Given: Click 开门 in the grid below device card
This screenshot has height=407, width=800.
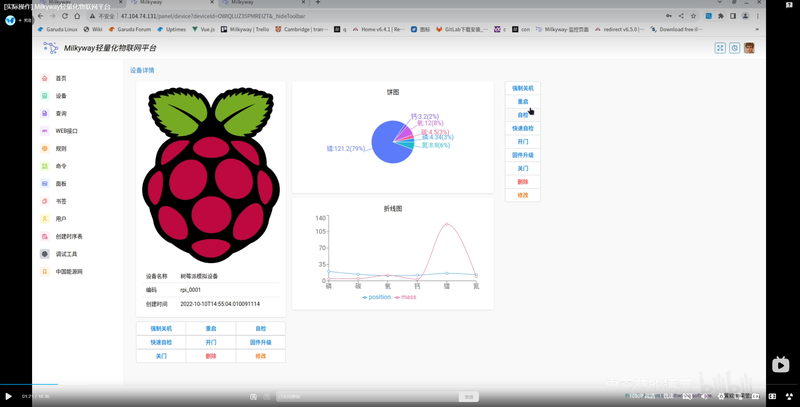Looking at the screenshot, I should pos(211,342).
